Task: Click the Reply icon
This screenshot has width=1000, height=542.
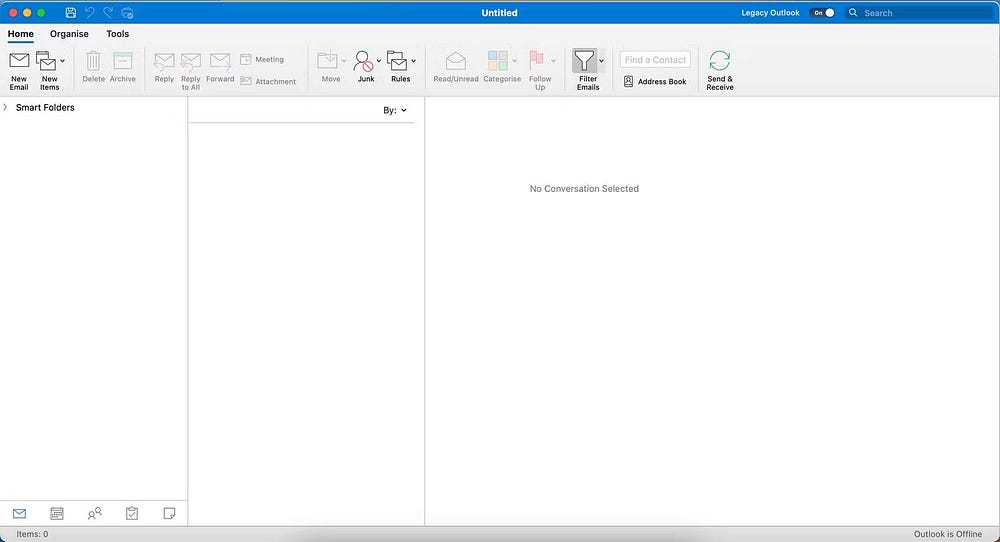Action: coord(164,61)
